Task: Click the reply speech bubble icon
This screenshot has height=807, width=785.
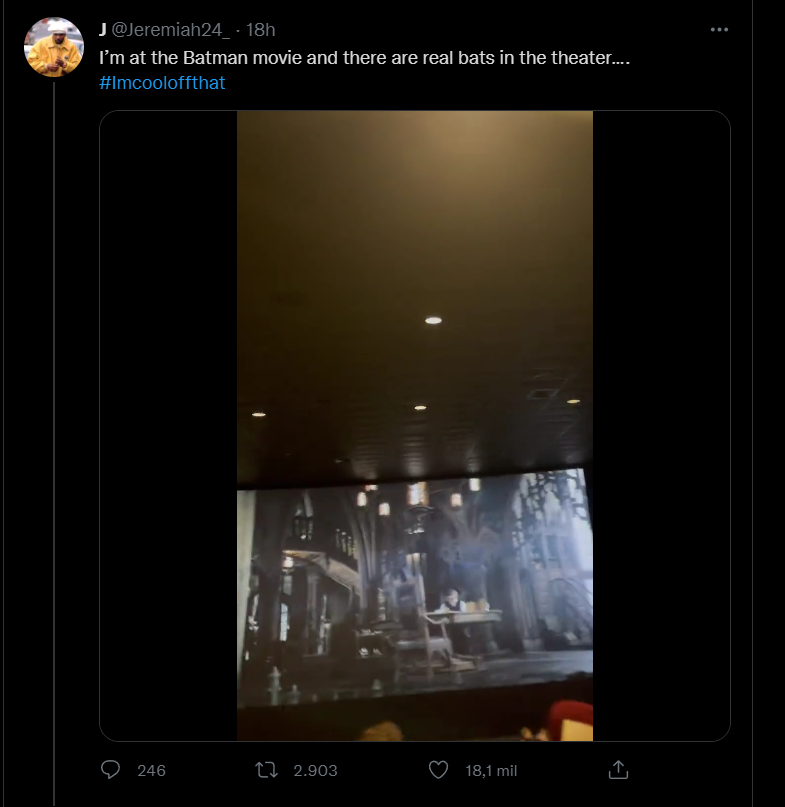Action: [x=112, y=770]
